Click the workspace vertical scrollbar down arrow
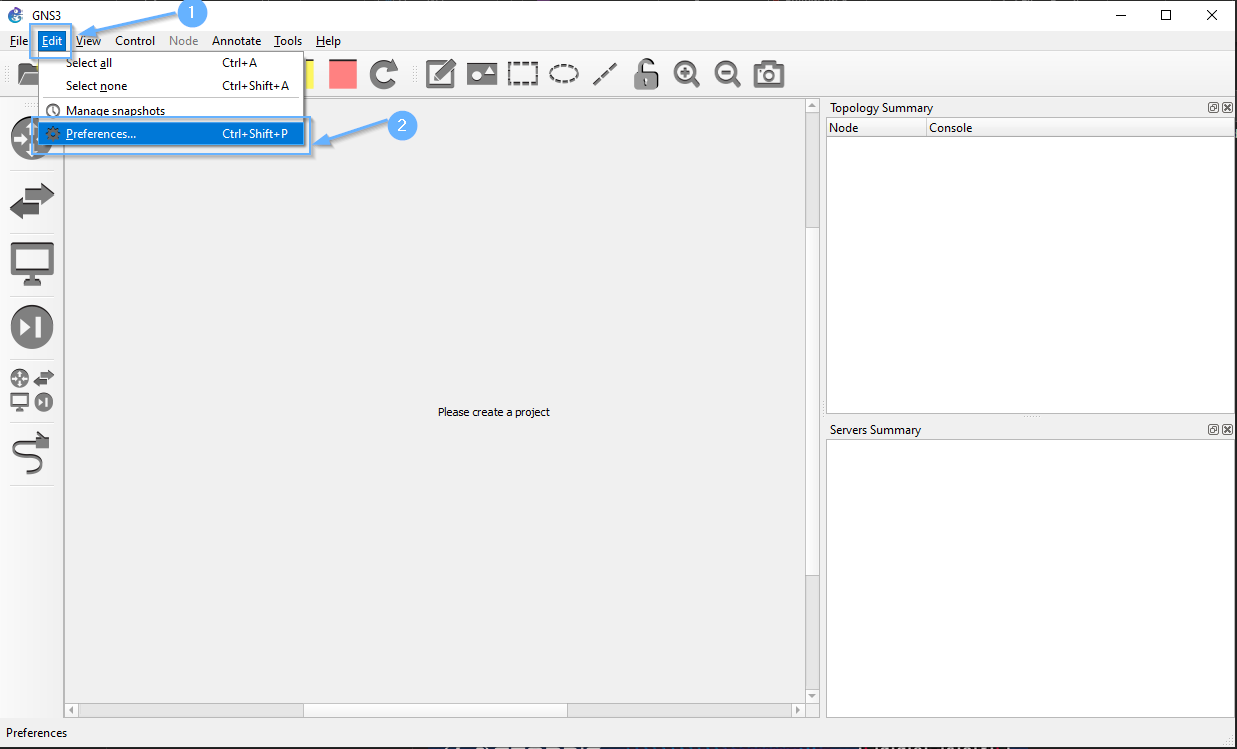The image size is (1237, 749). (x=812, y=696)
